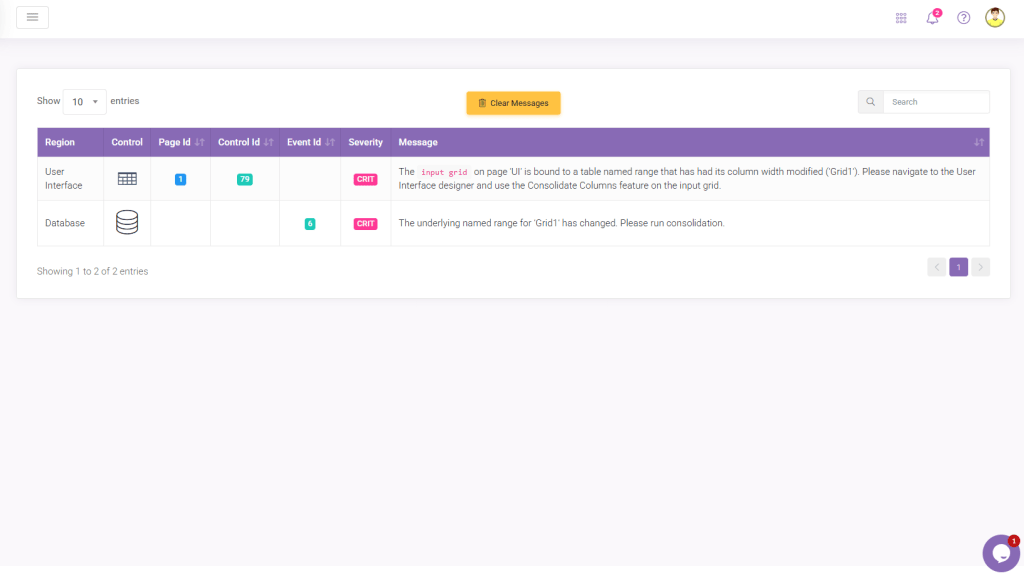The height and width of the screenshot is (576, 1024).
Task: Click the input grid table icon
Action: (x=127, y=179)
